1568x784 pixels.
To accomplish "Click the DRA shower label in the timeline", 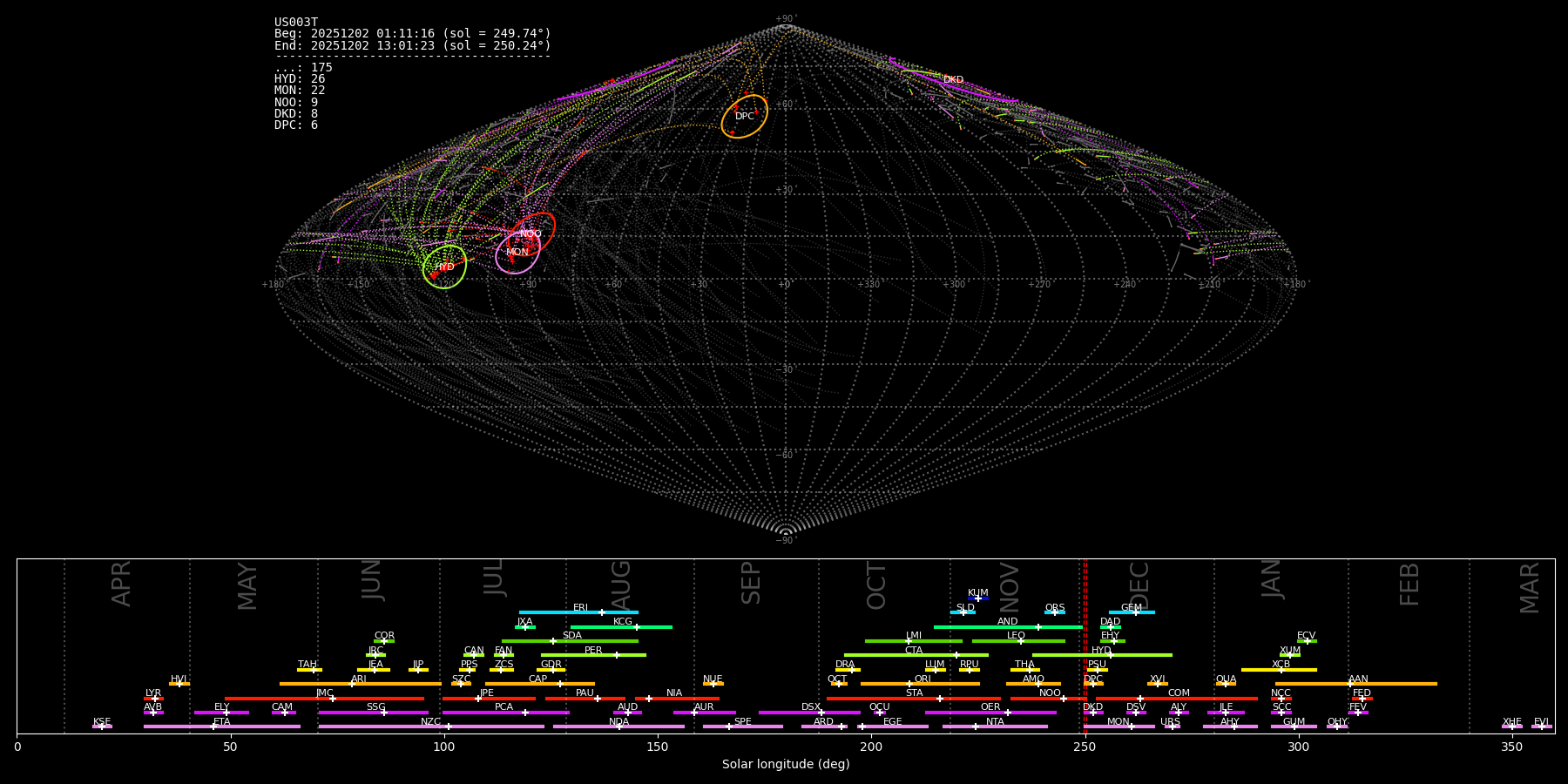I will [x=845, y=665].
